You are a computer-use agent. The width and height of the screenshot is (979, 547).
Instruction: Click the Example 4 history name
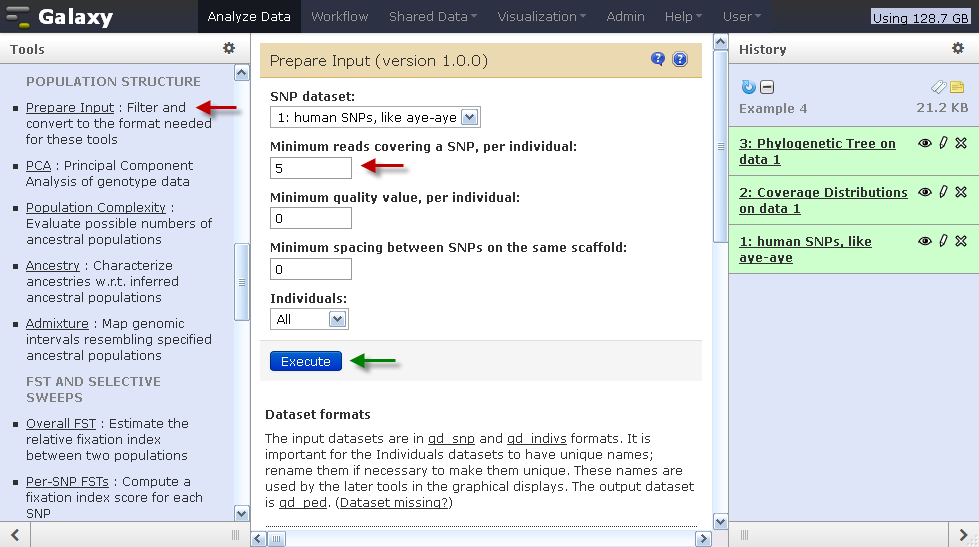773,109
